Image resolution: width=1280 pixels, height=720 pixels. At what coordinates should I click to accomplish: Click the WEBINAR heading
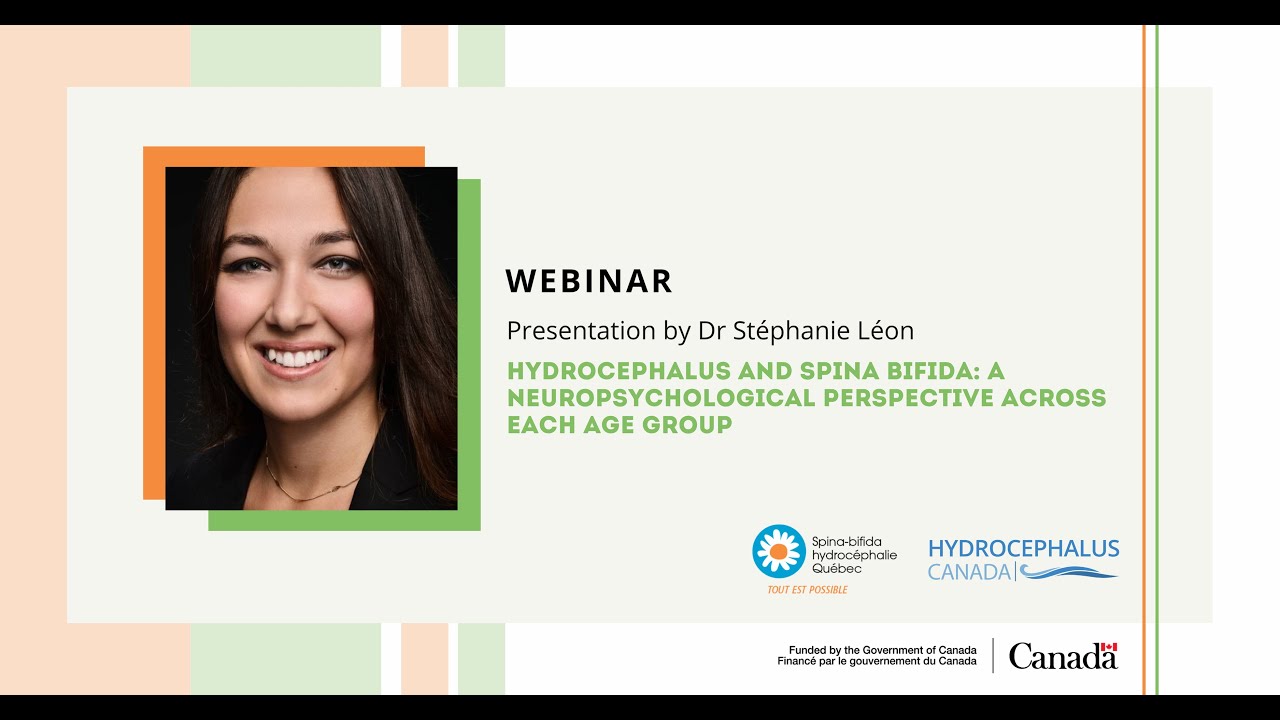click(589, 281)
